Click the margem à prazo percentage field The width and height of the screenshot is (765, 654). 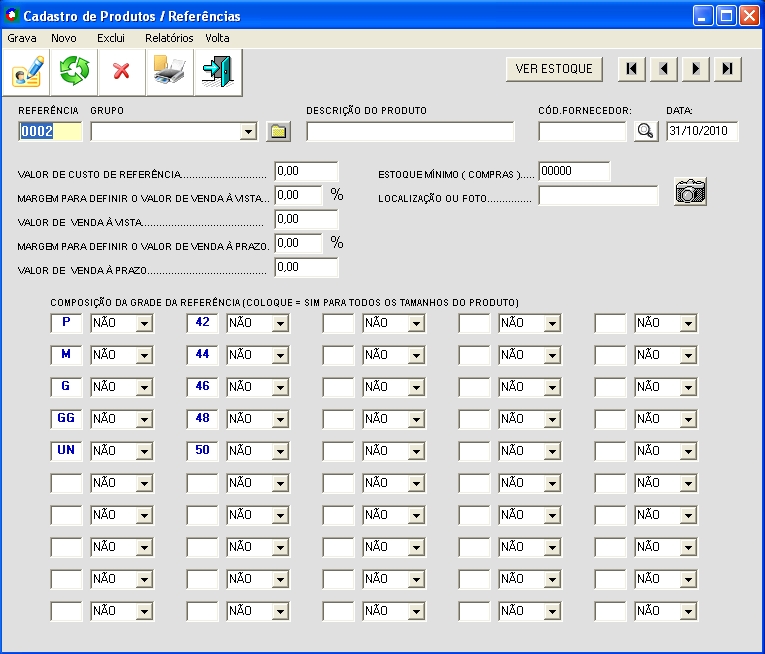pos(299,243)
